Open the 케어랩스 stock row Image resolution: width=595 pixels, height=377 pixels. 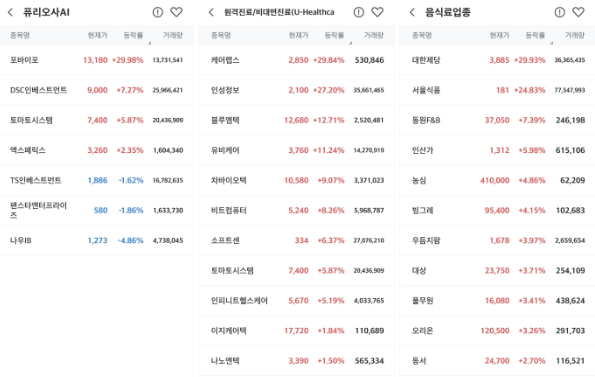pos(296,60)
